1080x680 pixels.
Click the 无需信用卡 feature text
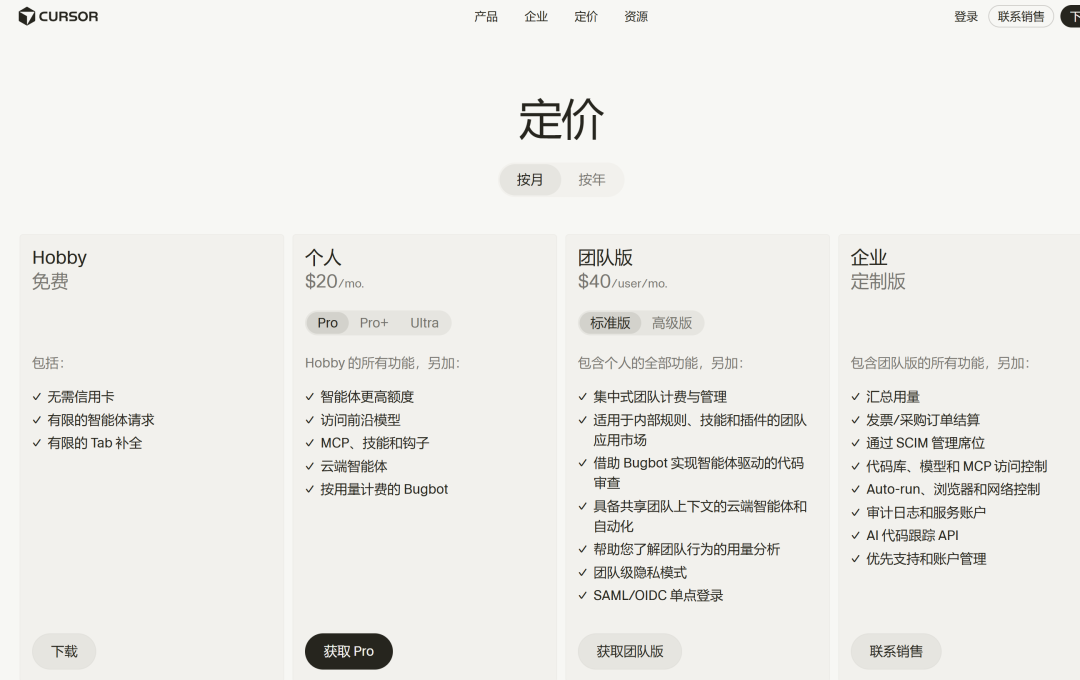(x=81, y=397)
